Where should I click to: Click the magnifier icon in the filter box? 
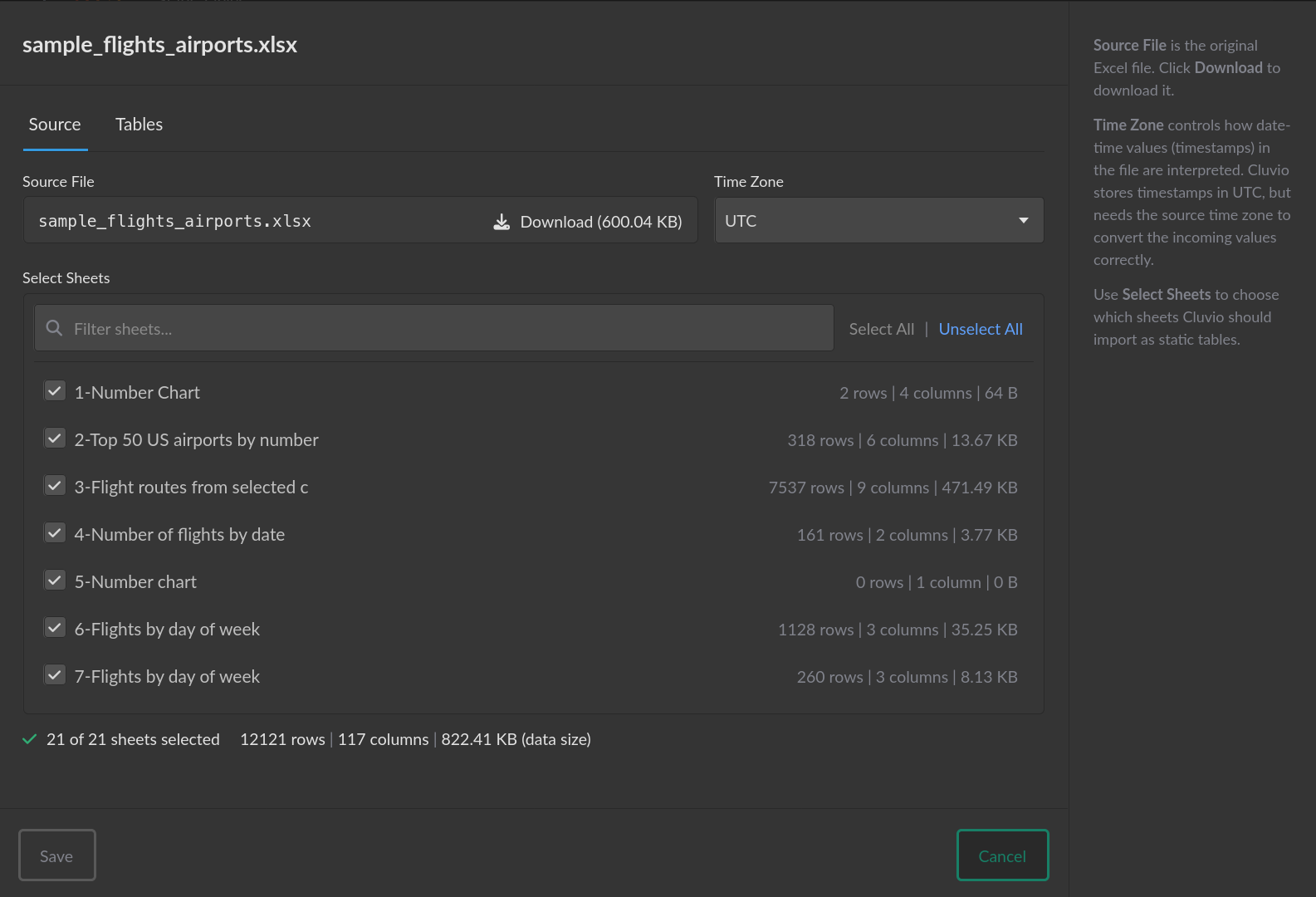pyautogui.click(x=54, y=328)
